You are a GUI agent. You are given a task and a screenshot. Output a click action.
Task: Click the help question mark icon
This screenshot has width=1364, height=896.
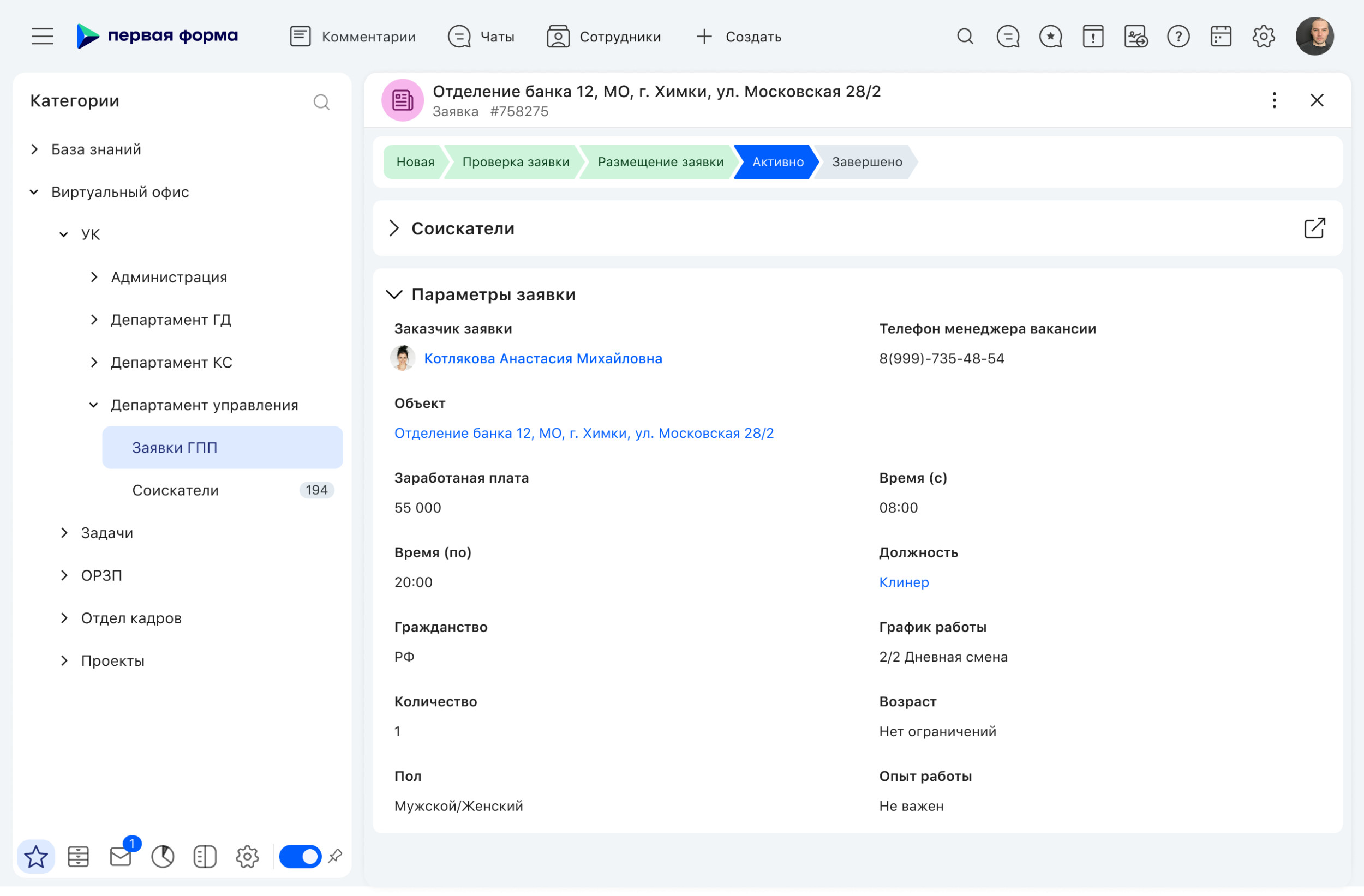coord(1178,37)
